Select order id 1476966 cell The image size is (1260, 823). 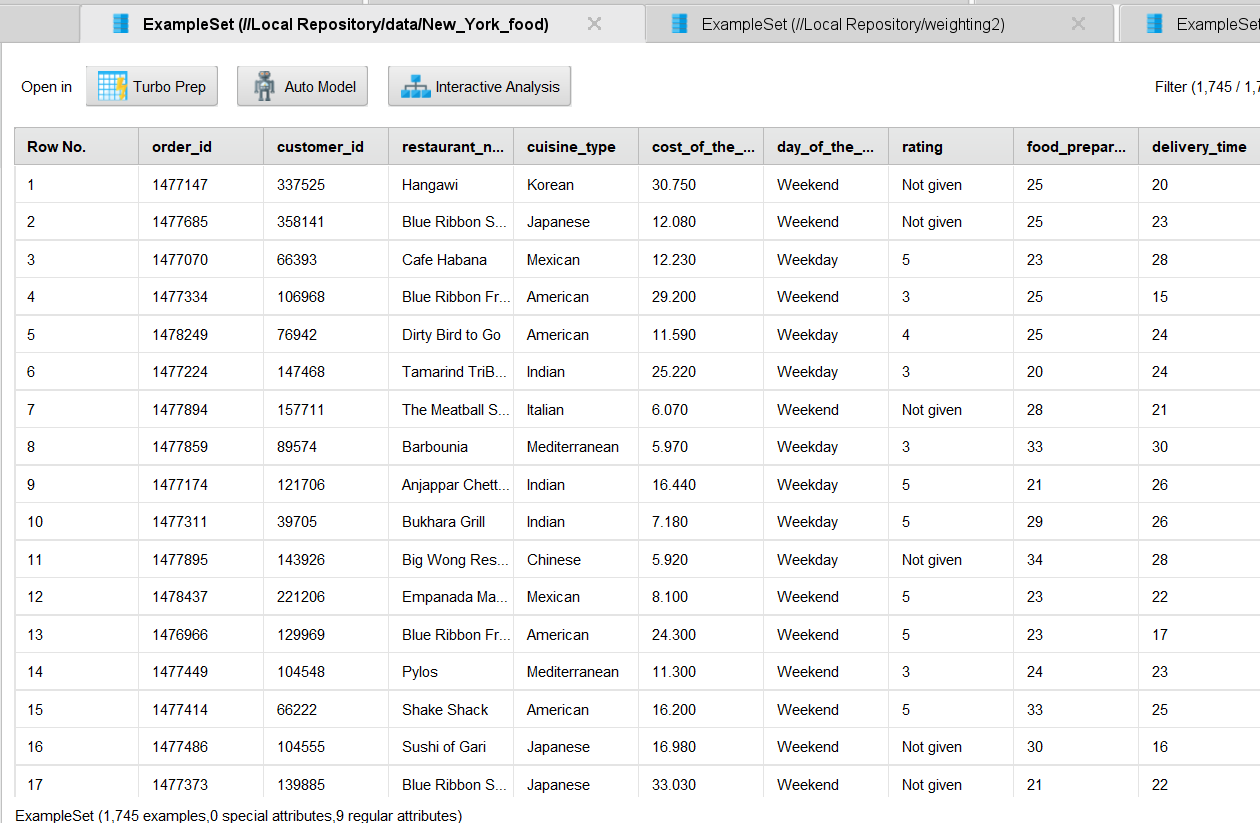coord(201,635)
